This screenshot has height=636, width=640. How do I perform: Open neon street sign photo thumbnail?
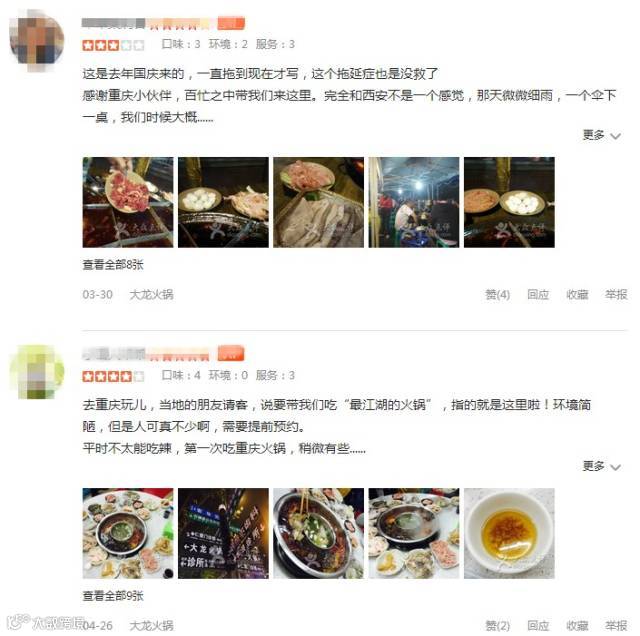(x=223, y=533)
